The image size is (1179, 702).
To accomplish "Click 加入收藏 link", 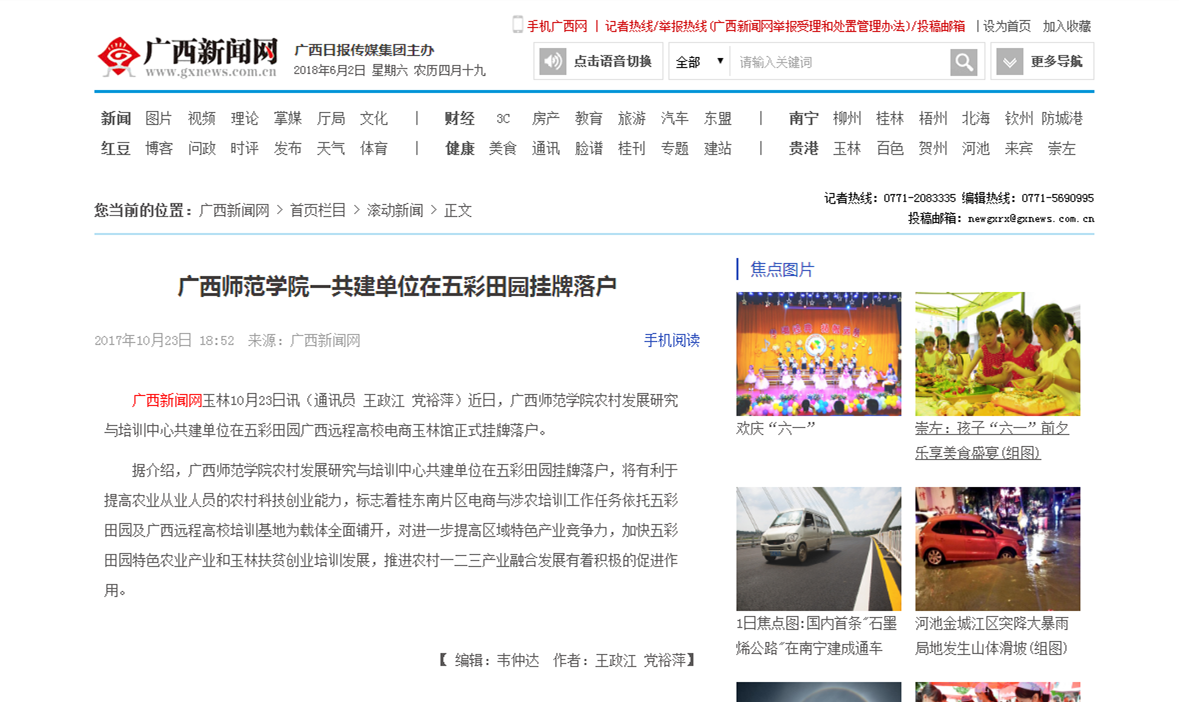I will point(1066,26).
